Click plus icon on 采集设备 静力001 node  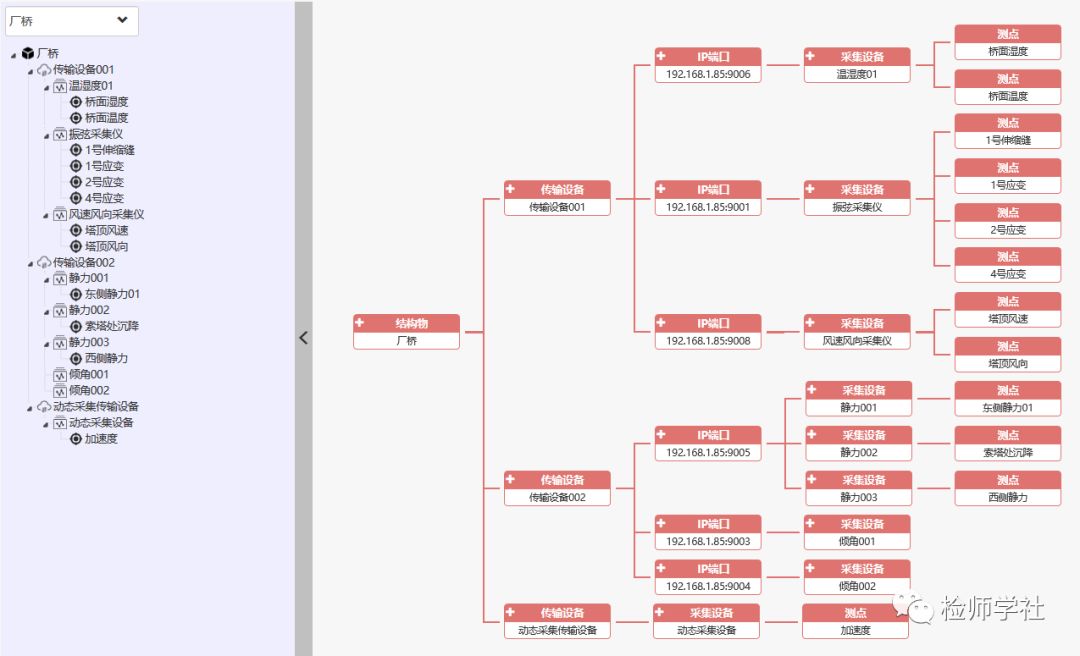click(x=812, y=389)
